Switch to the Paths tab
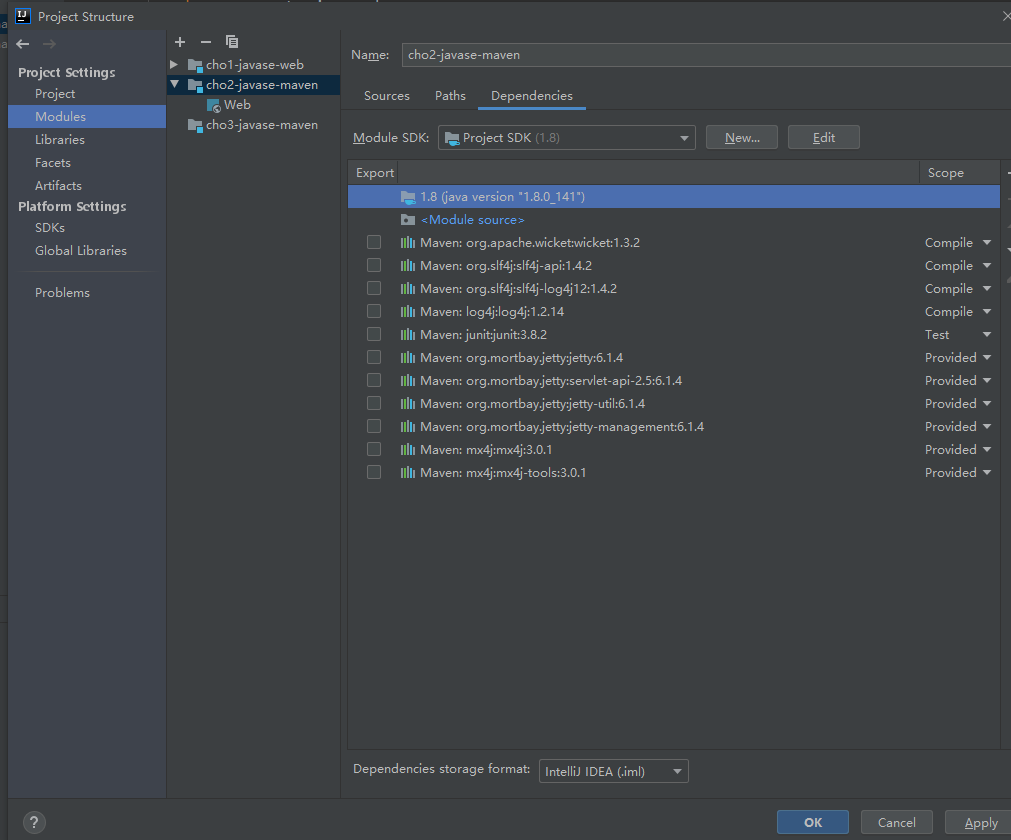 pos(450,96)
